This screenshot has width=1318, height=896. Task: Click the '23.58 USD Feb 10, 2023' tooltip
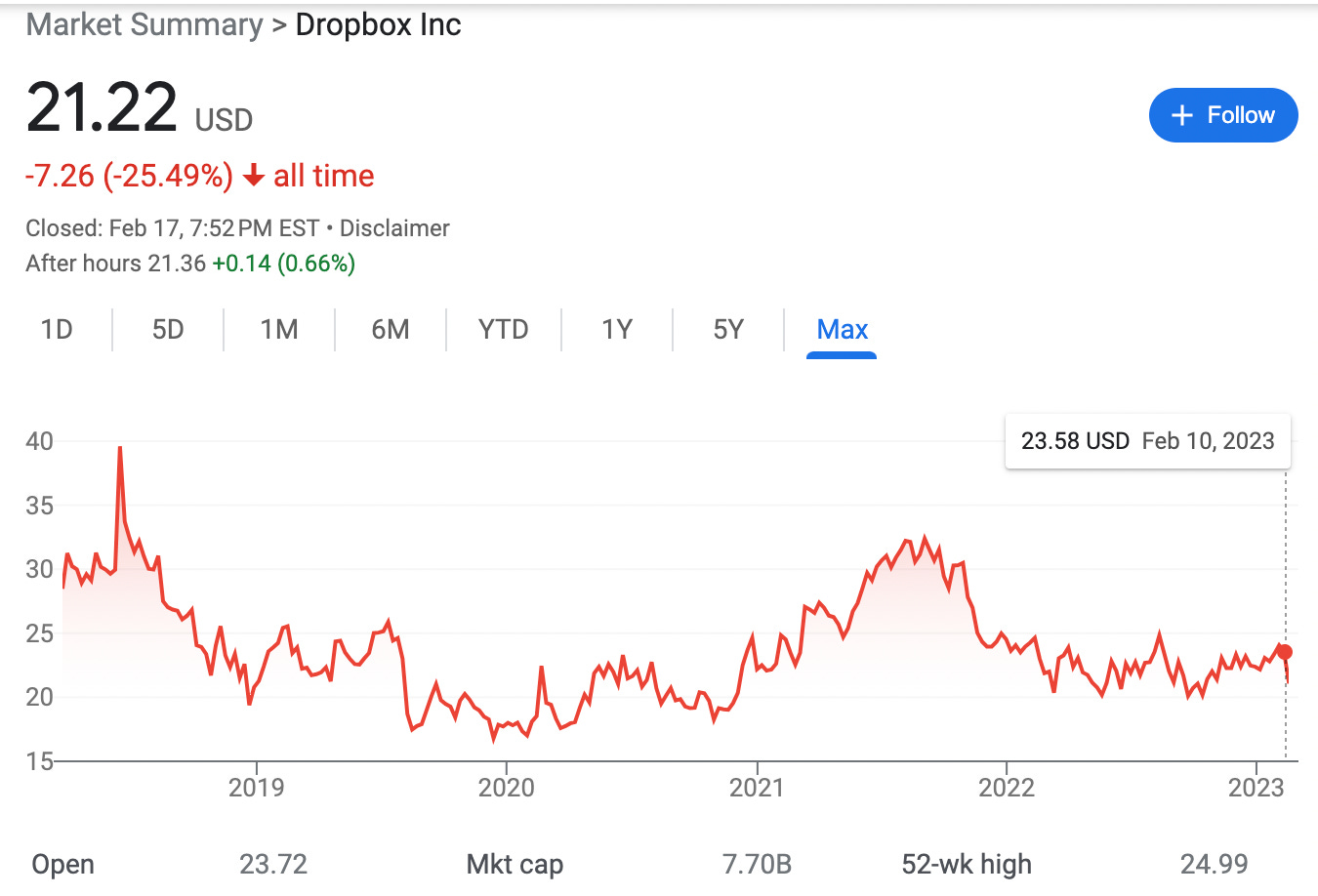[x=1147, y=440]
